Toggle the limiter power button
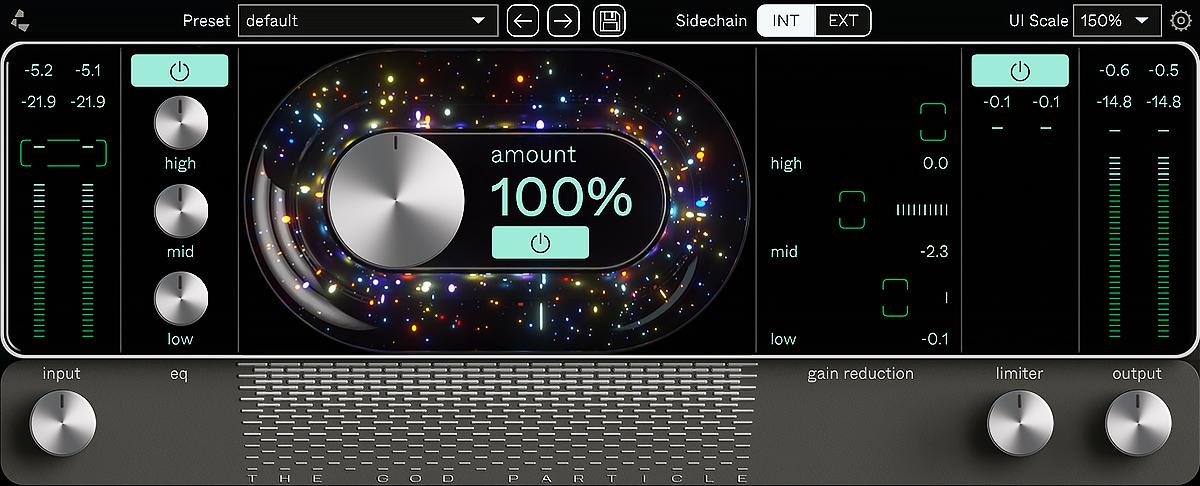 click(x=1020, y=71)
